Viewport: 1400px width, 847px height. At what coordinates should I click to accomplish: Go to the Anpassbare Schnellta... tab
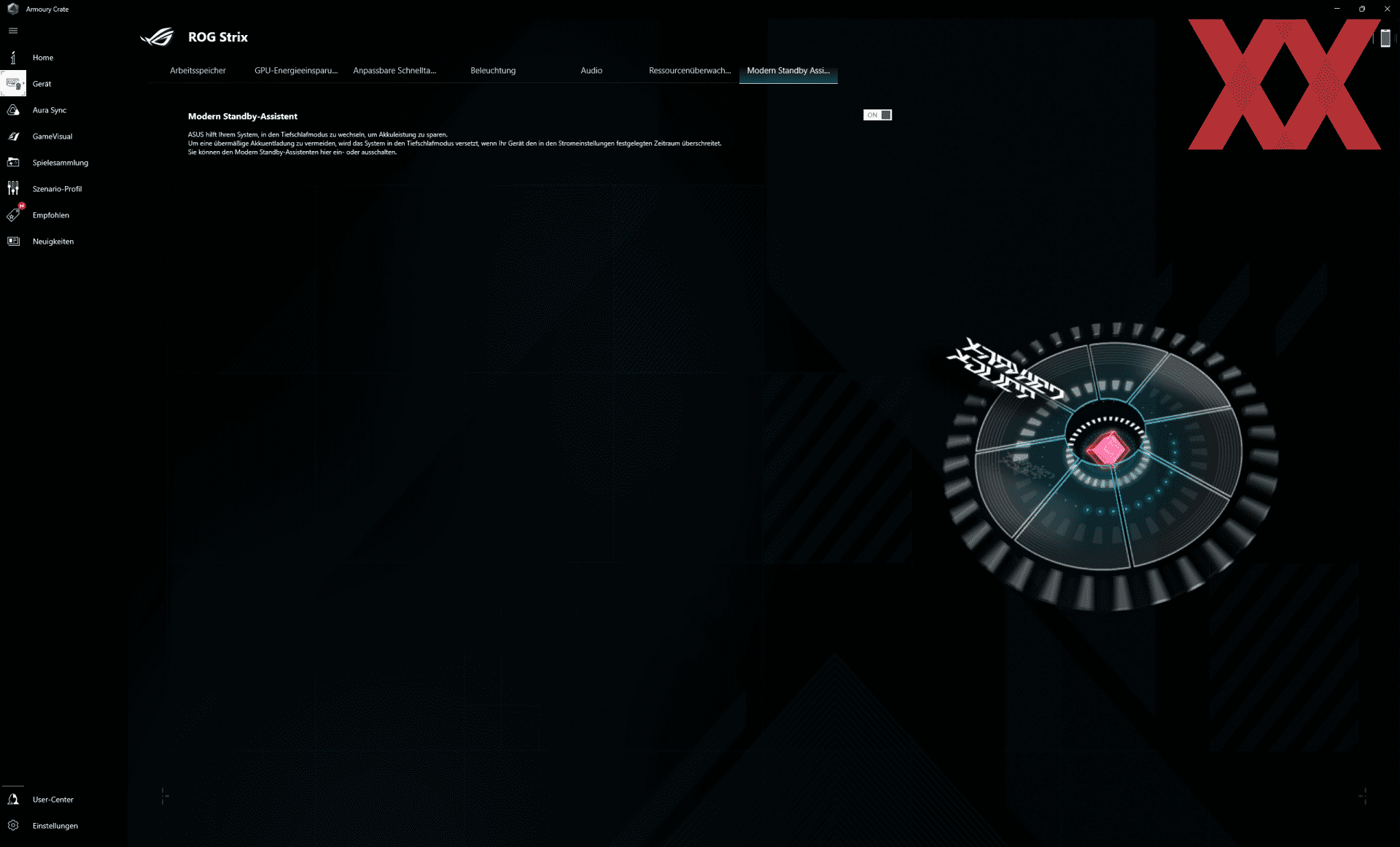pos(394,71)
